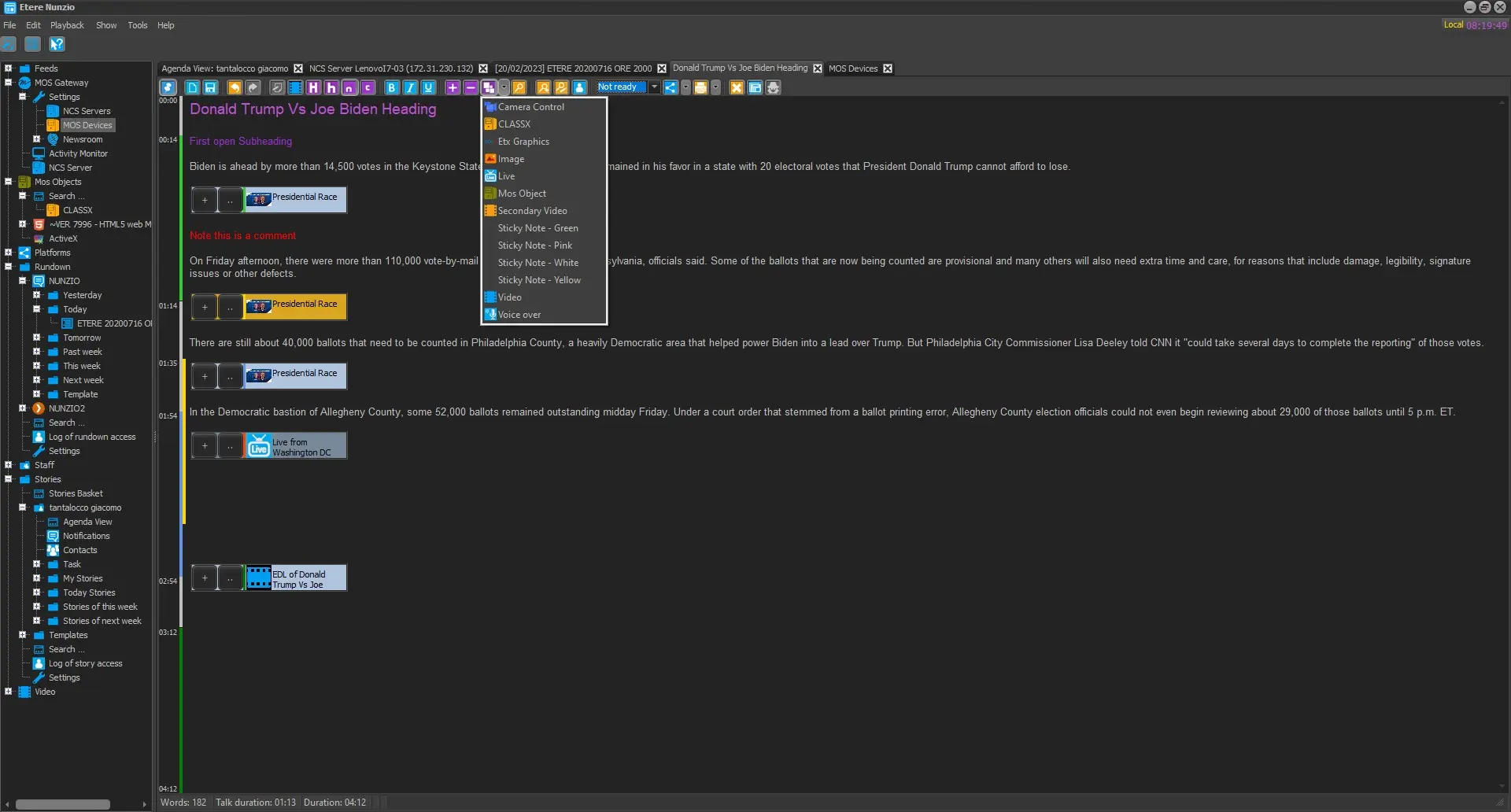Toggle Bold text formatting
This screenshot has height=812, width=1511.
point(391,87)
